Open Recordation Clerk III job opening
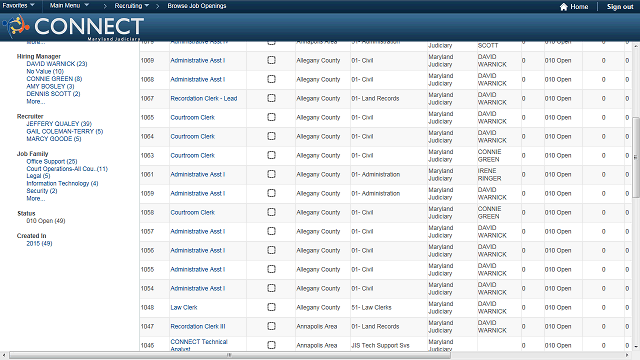 click(x=198, y=327)
